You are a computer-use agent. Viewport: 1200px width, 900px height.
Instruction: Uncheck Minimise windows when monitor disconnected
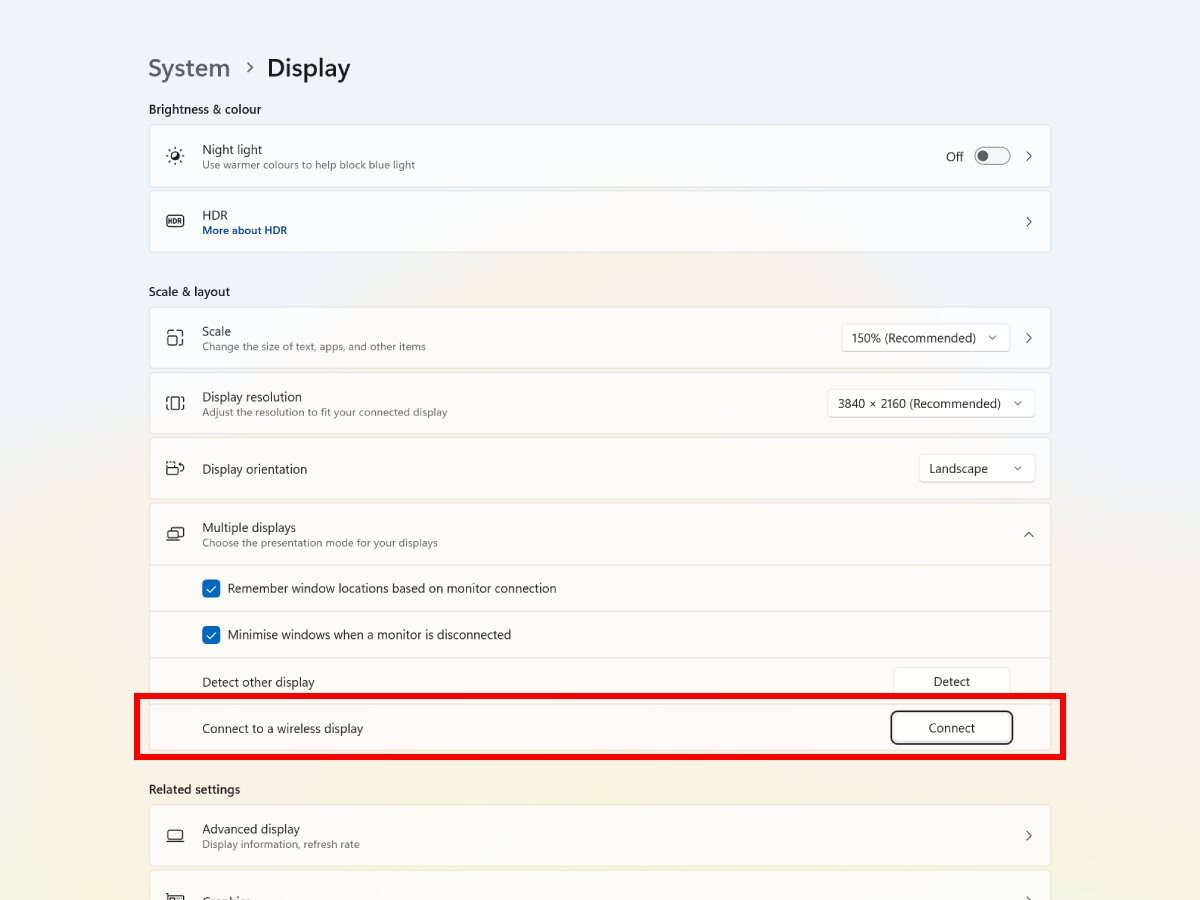(211, 635)
